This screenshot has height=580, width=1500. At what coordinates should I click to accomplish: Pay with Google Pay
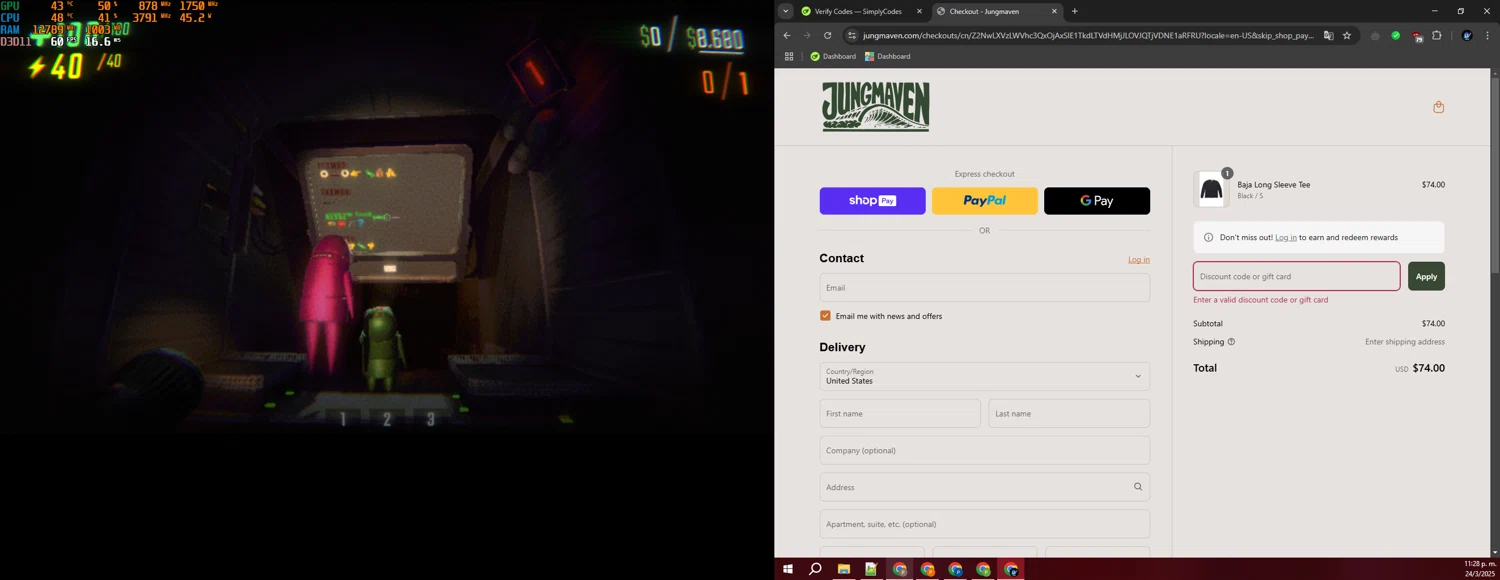pyautogui.click(x=1097, y=200)
